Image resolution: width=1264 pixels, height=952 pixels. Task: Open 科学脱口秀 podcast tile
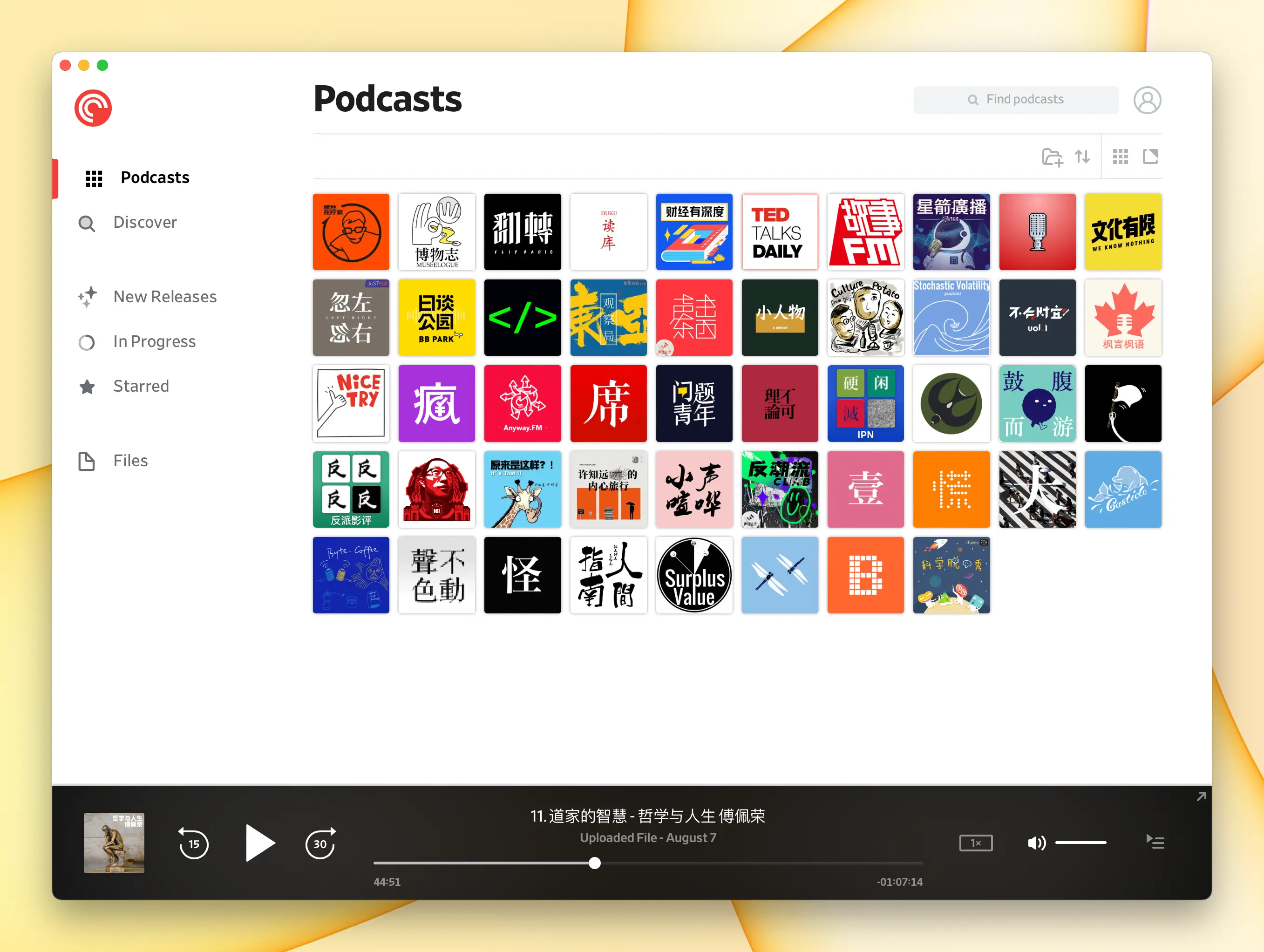click(951, 575)
